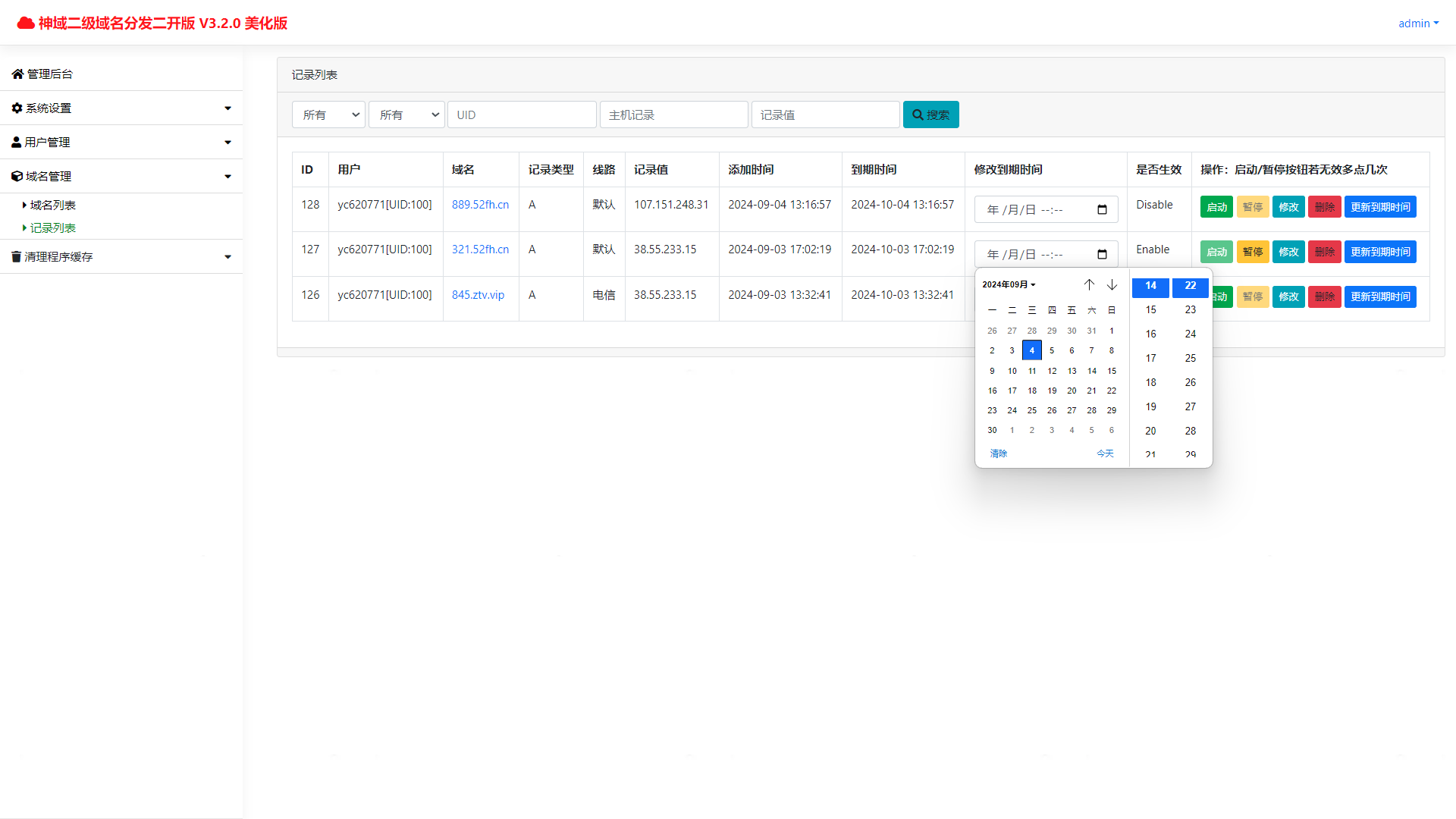Image resolution: width=1456 pixels, height=819 pixels.
Task: Go to previous month with up arrow
Action: (1089, 284)
